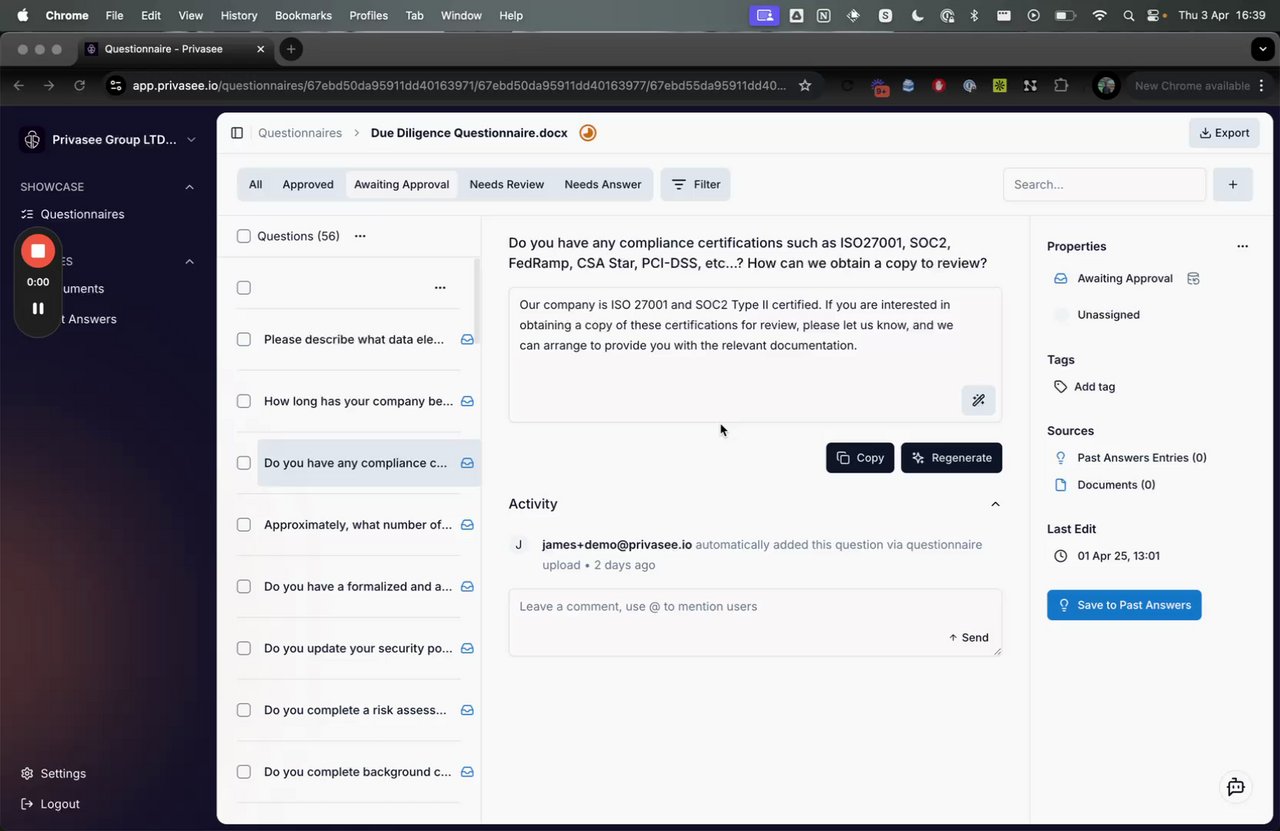
Task: Click the database icon beside Awaiting Approval
Action: click(1193, 279)
